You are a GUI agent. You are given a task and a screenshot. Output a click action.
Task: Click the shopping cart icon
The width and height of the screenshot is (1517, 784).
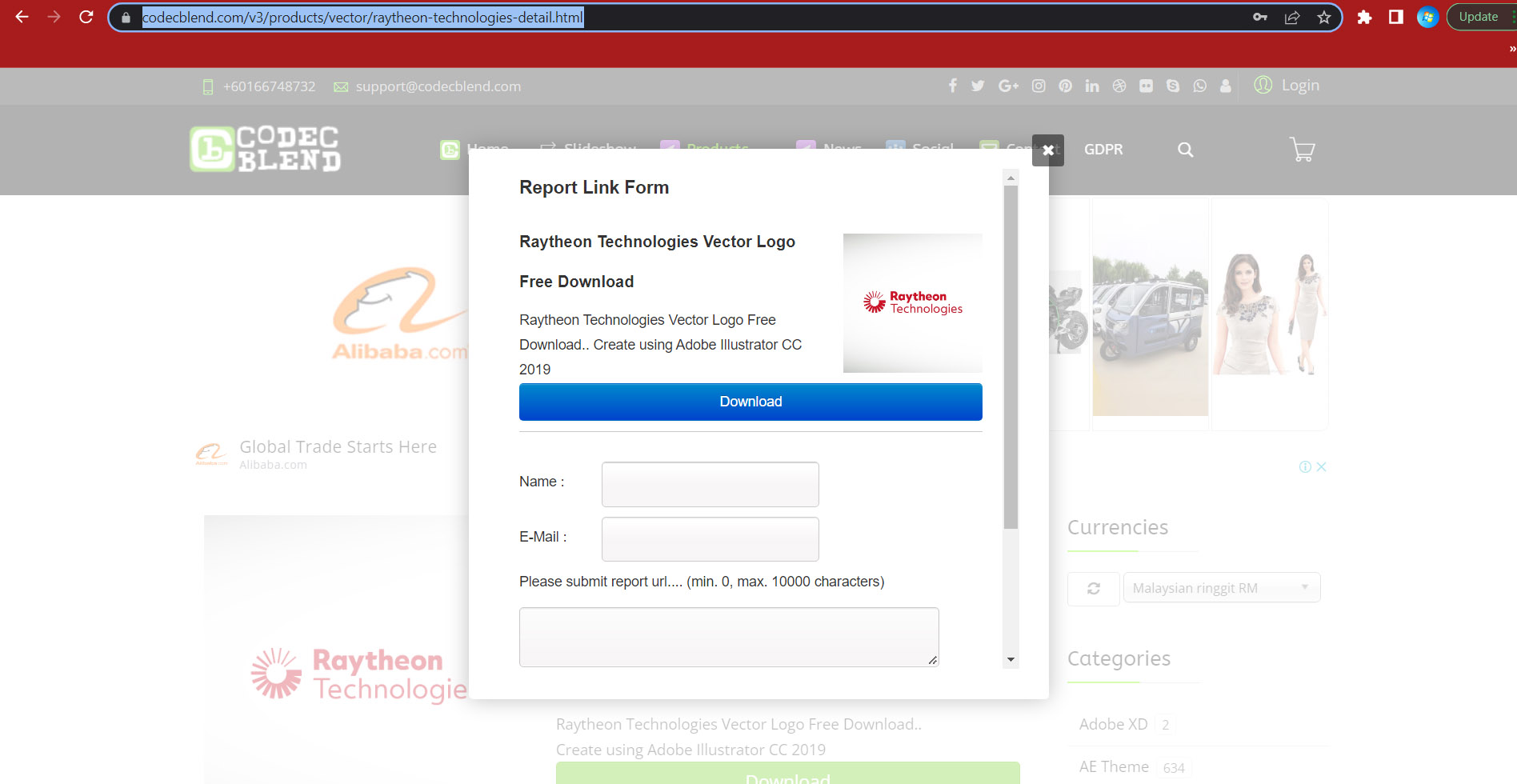pyautogui.click(x=1302, y=150)
